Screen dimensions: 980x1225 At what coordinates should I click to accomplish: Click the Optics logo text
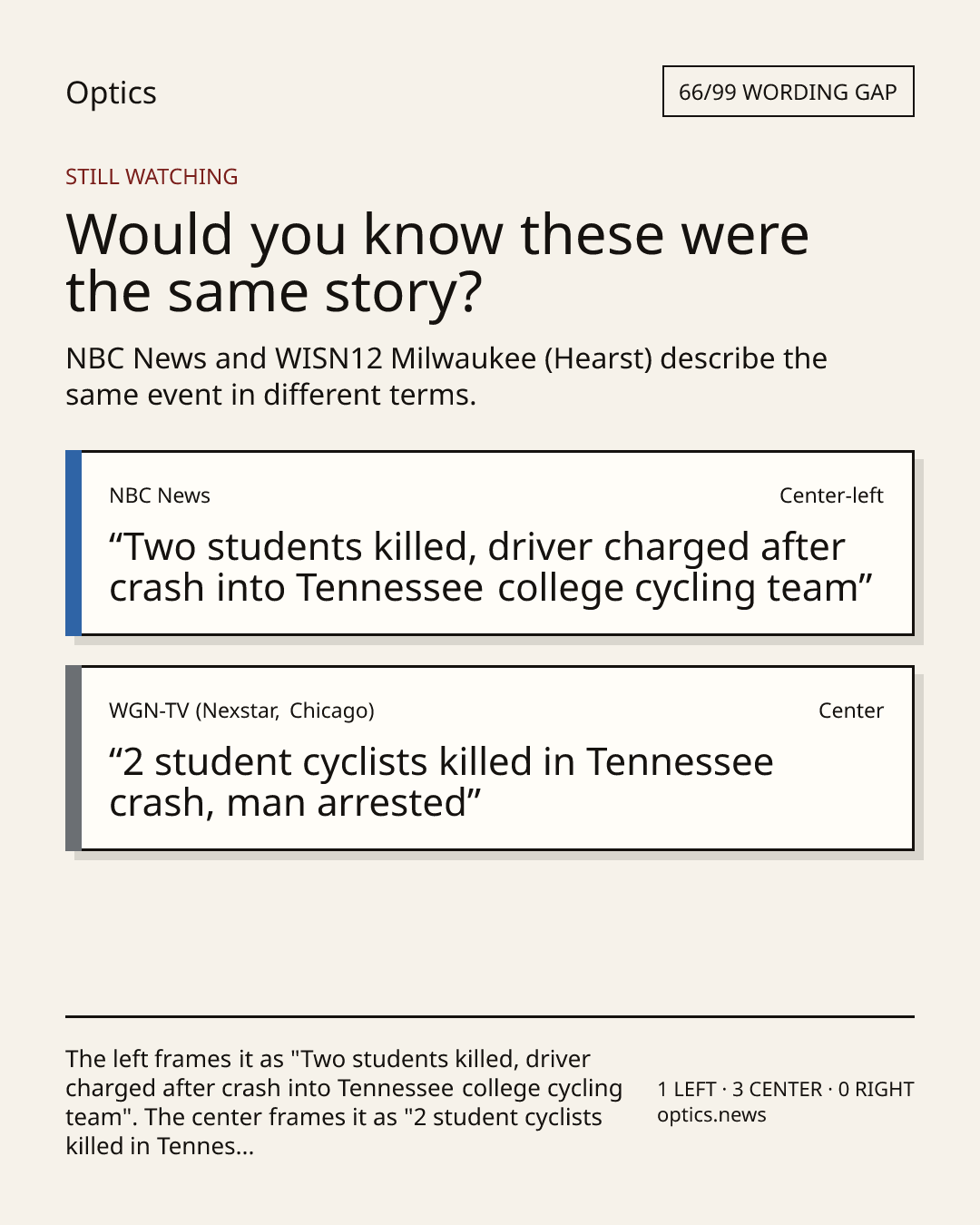pos(111,93)
